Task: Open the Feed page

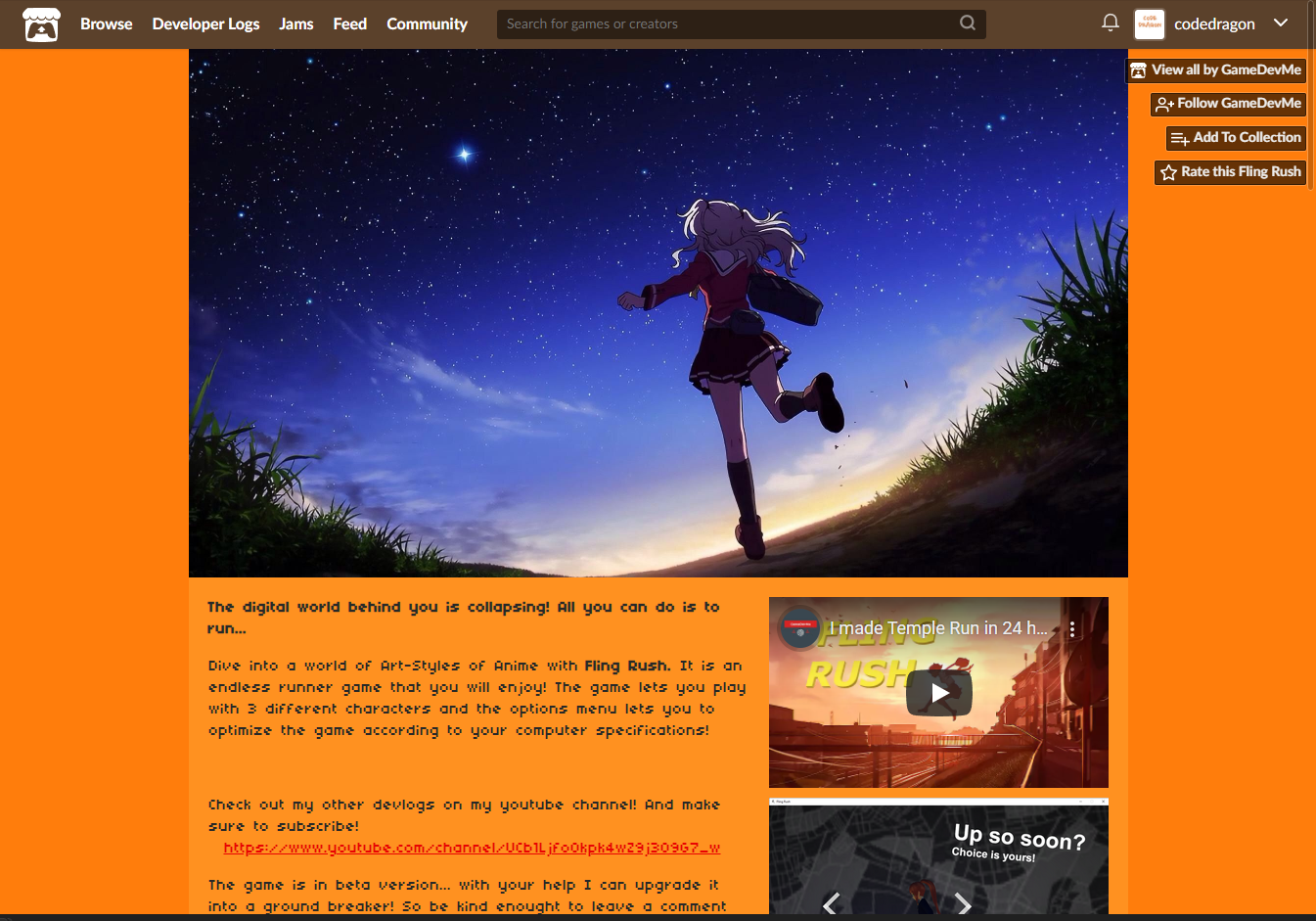Action: click(349, 23)
